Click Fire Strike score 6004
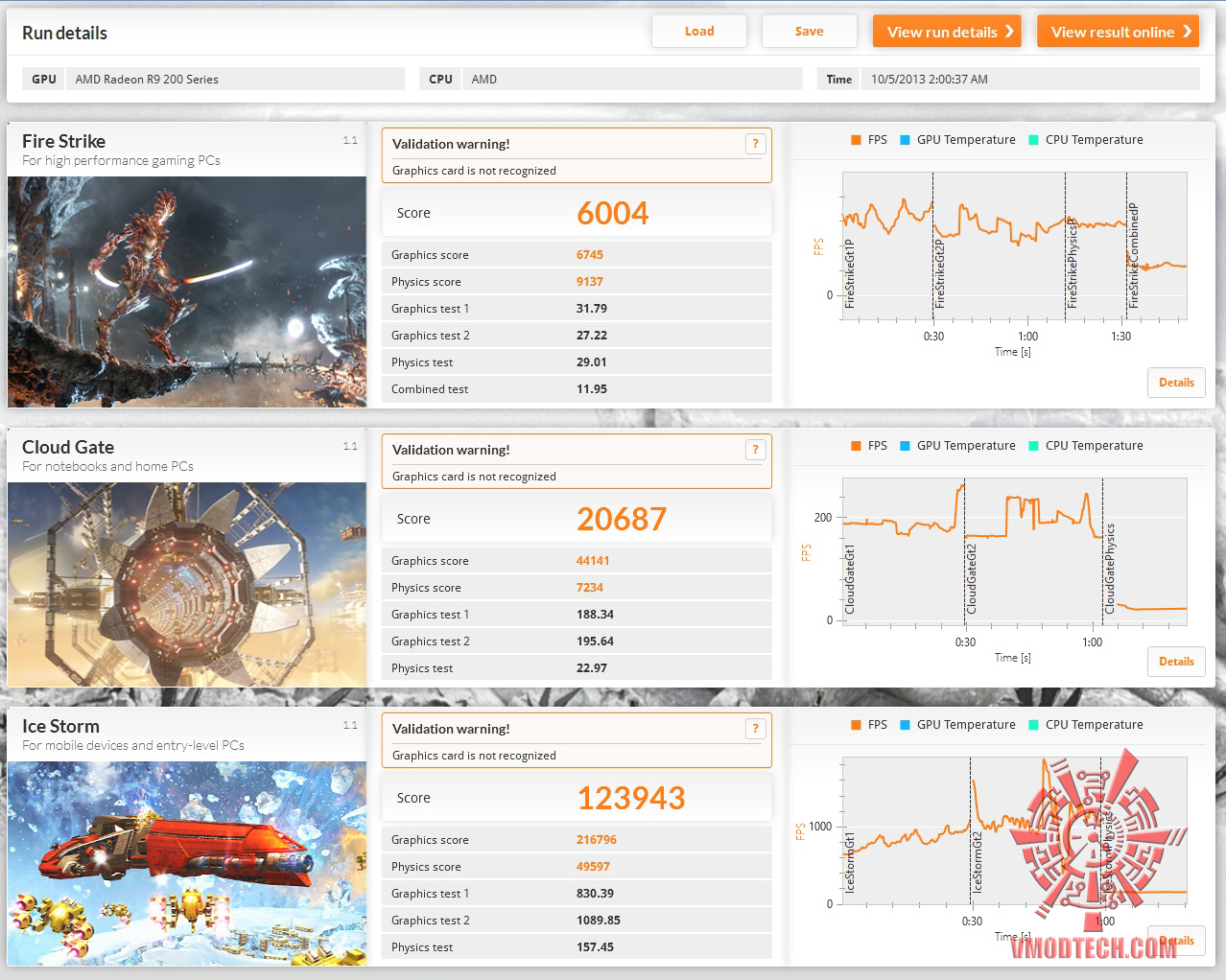Screen dimensions: 1226x980 [612, 213]
